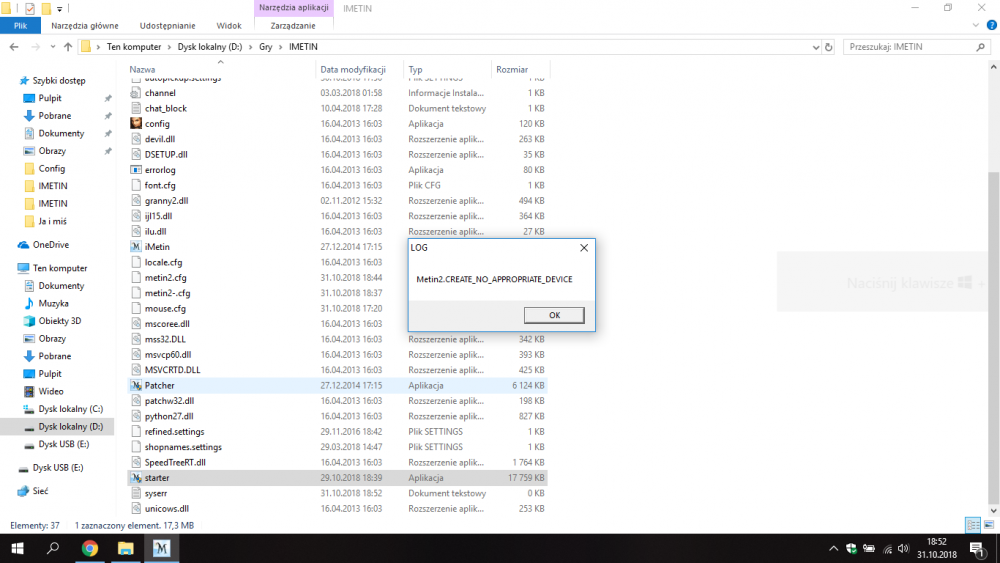Select the syserr text document
This screenshot has height=563, width=1000.
(x=156, y=493)
